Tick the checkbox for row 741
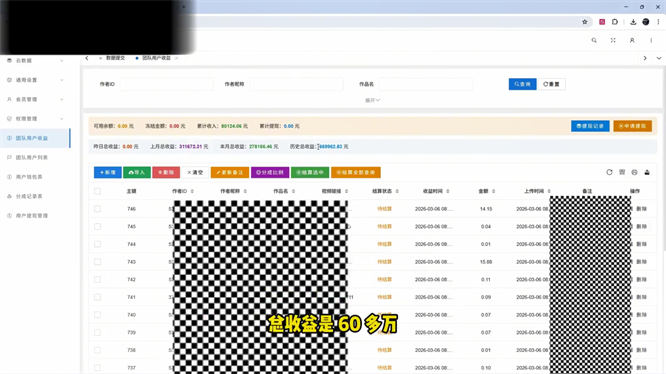 pyautogui.click(x=98, y=297)
